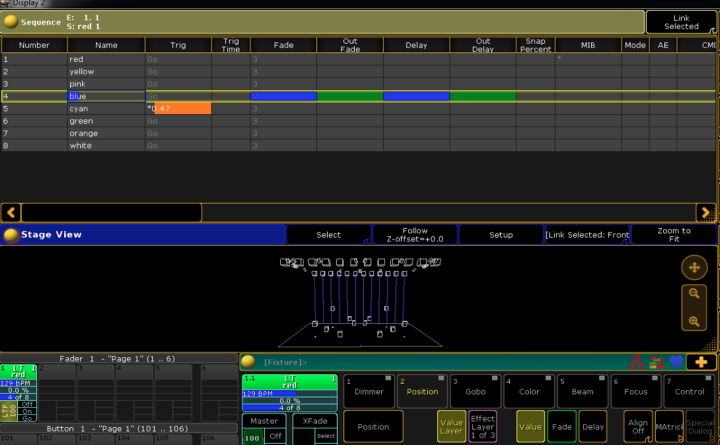Switch to the Position preset type
The height and width of the screenshot is (445, 720).
422,391
